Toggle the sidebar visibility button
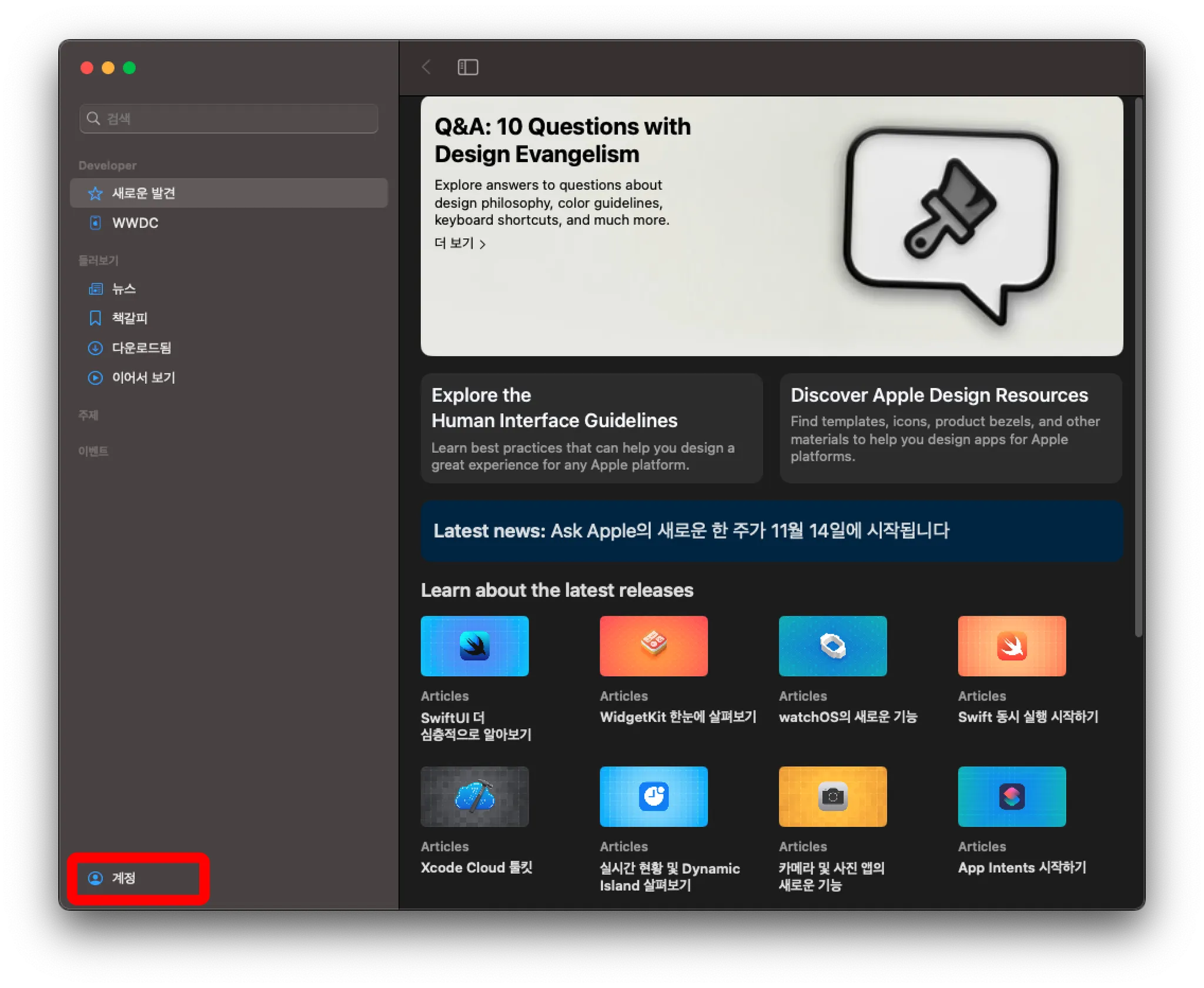Image resolution: width=1204 pixels, height=988 pixels. [467, 67]
